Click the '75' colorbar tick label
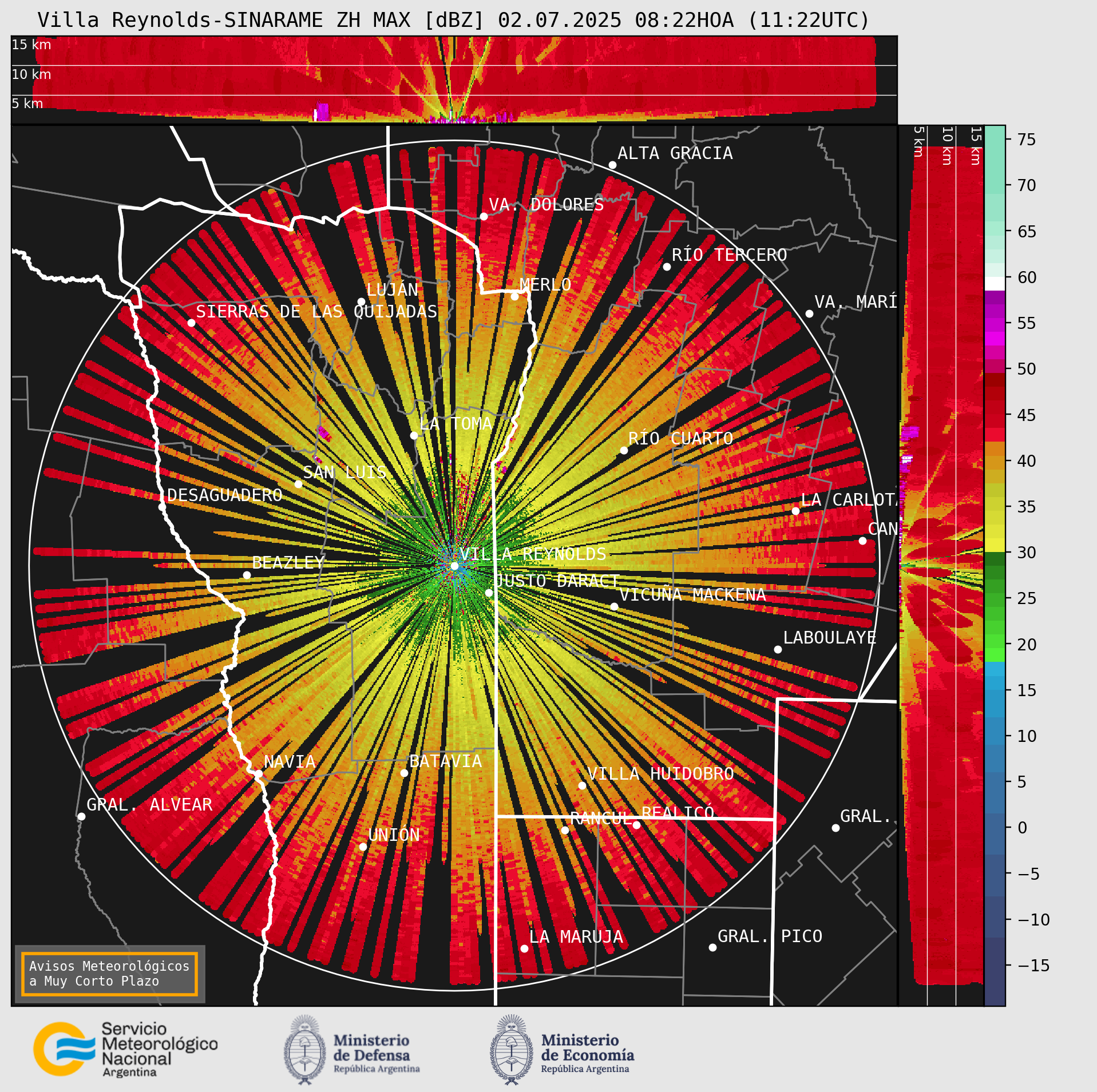Viewport: 1097px width, 1092px height. point(1027,140)
